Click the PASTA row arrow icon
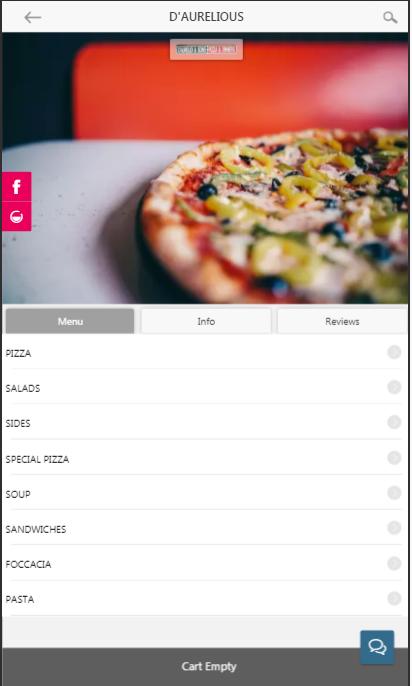 [x=394, y=598]
